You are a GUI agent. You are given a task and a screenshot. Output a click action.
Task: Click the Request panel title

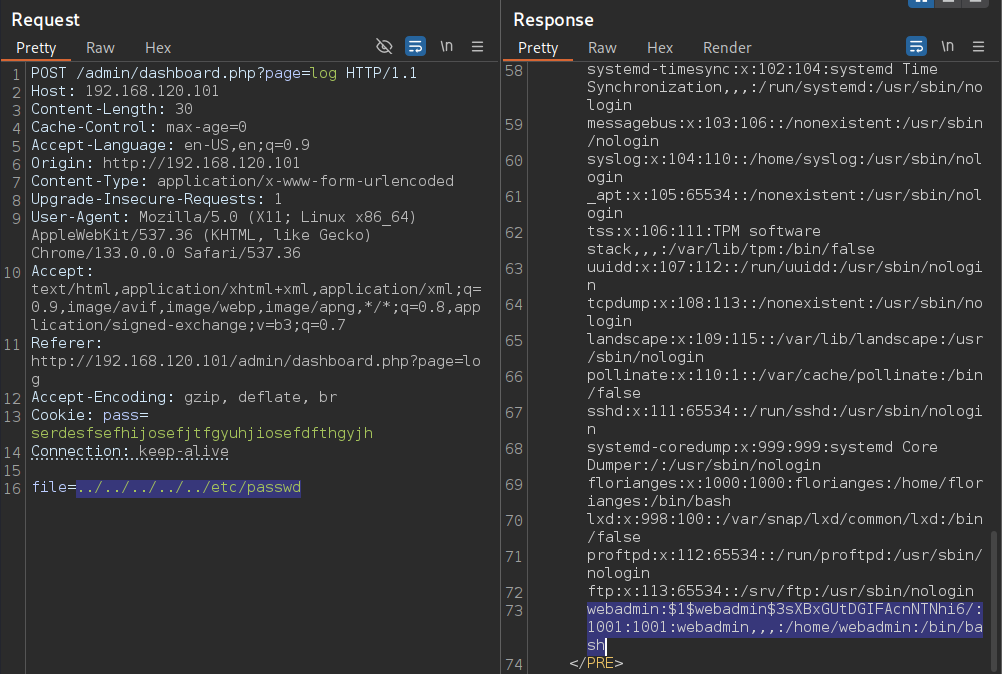pyautogui.click(x=45, y=20)
